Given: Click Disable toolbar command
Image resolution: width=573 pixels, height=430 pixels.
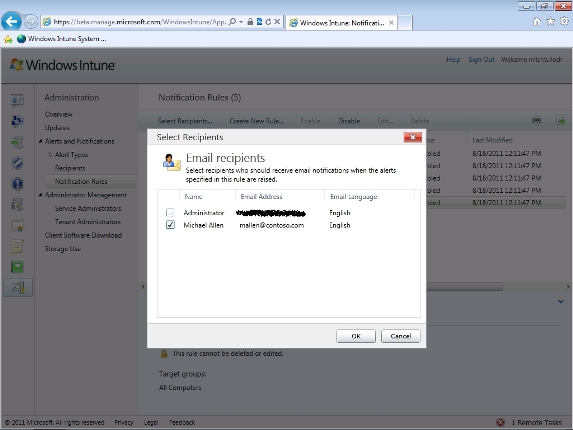Looking at the screenshot, I should (x=349, y=121).
